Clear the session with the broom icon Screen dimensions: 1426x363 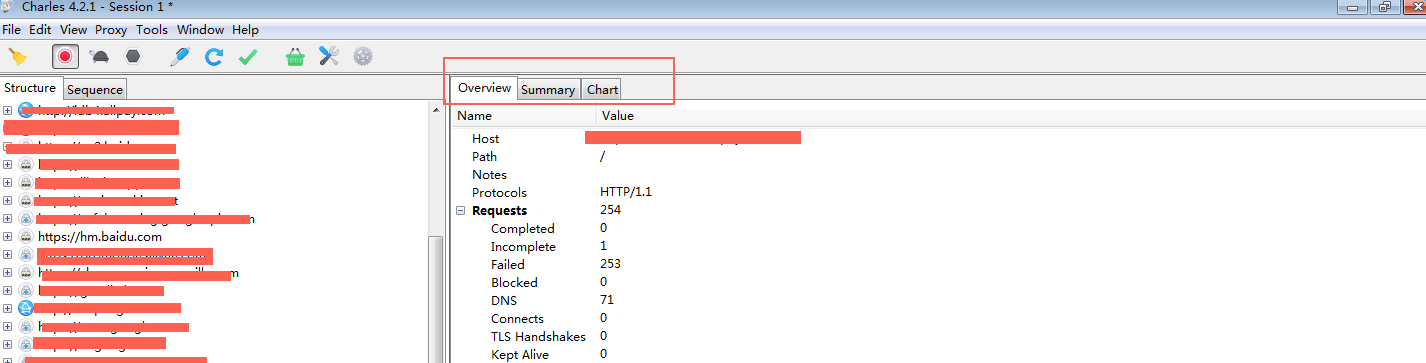18,57
